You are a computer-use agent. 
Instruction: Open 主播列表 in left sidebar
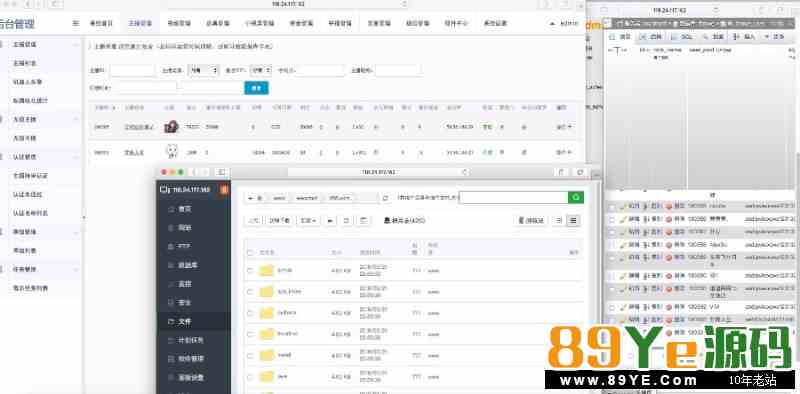pyautogui.click(x=24, y=63)
